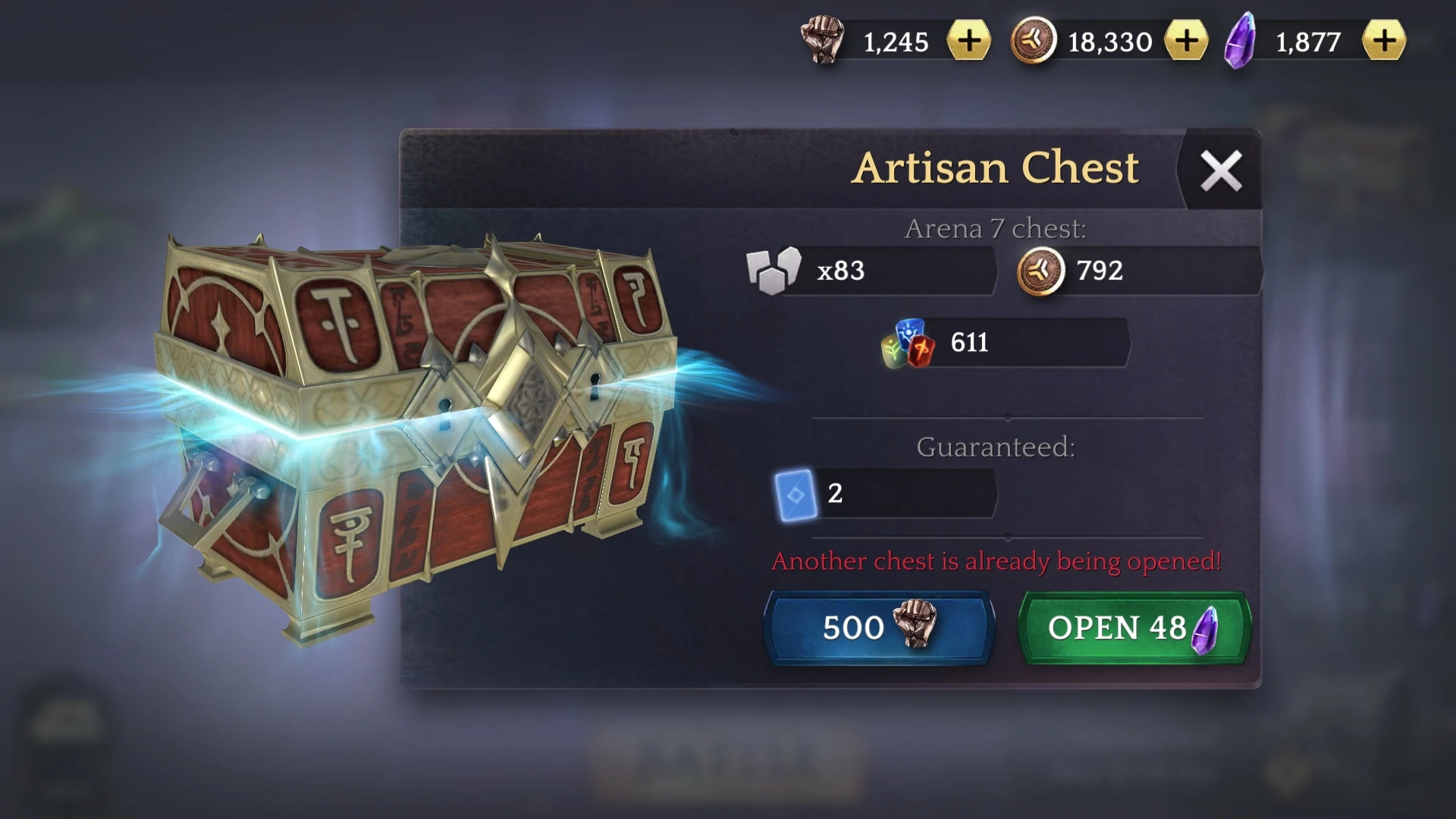Close the Artisan Chest dialog
Image resolution: width=1456 pixels, height=819 pixels.
[1221, 170]
